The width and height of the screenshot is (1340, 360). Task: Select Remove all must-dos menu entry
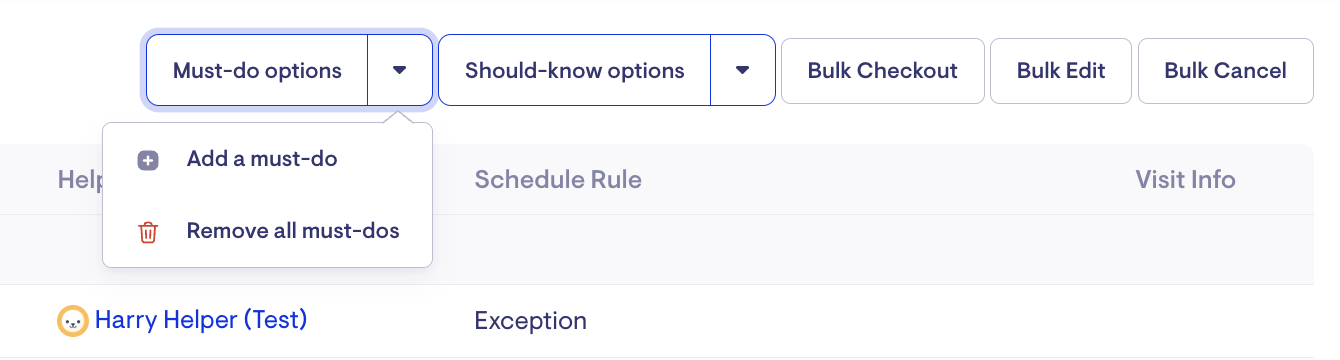(267, 231)
